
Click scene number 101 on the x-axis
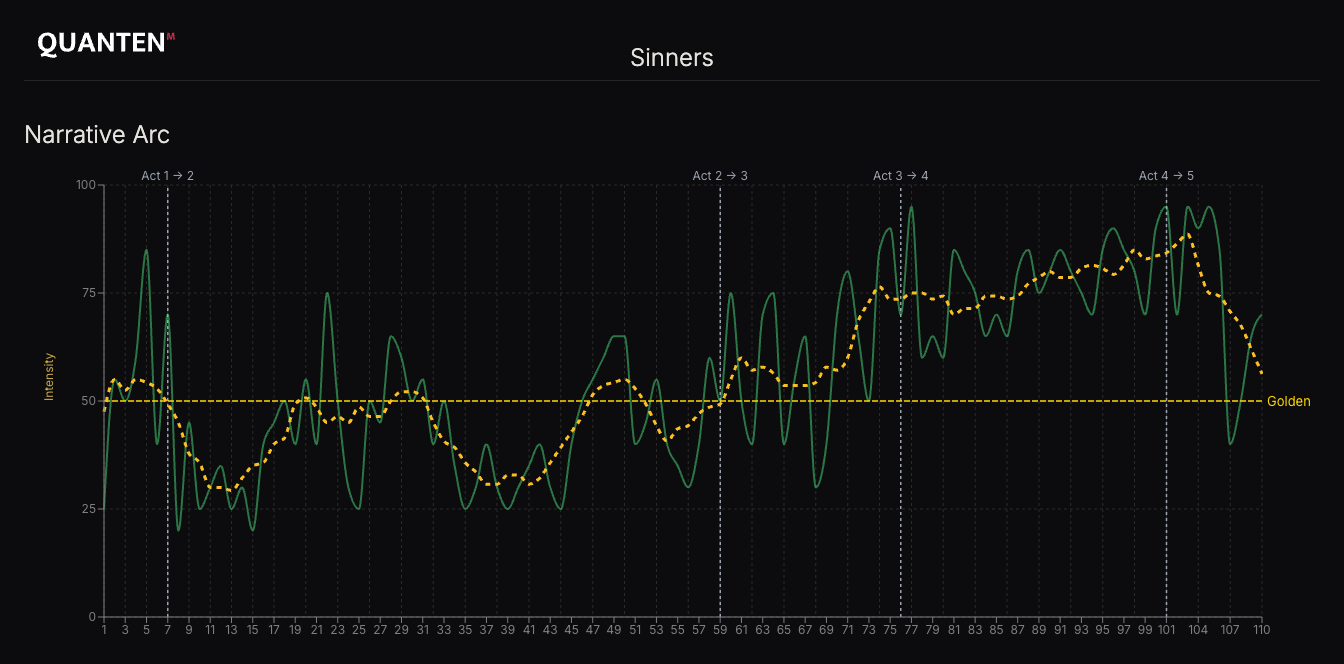coord(1166,631)
